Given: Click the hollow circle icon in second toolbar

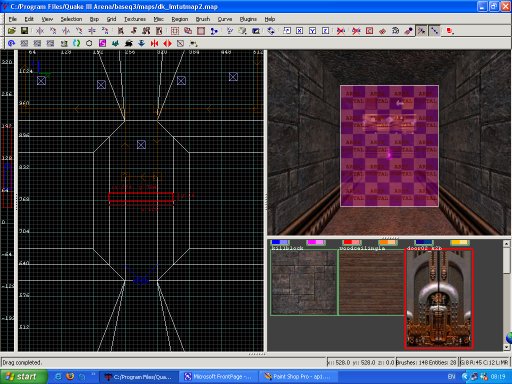Looking at the screenshot, I should (x=89, y=43).
